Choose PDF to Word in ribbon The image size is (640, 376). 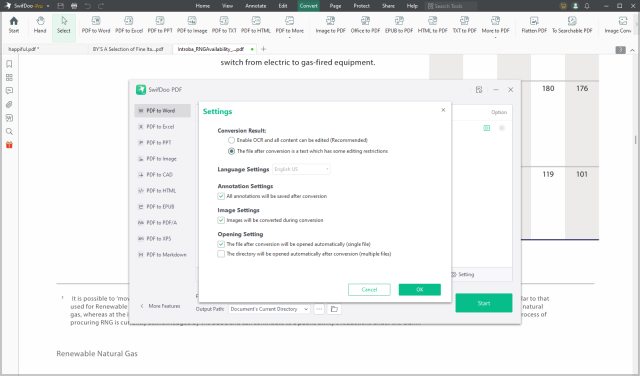(96, 25)
